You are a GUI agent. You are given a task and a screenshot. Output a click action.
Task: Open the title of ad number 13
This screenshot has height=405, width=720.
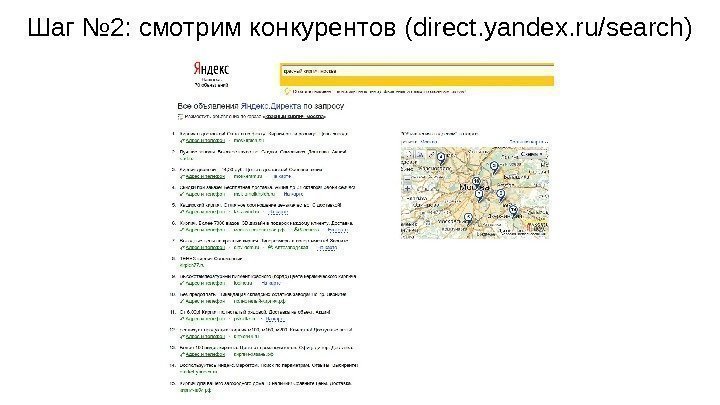click(266, 348)
